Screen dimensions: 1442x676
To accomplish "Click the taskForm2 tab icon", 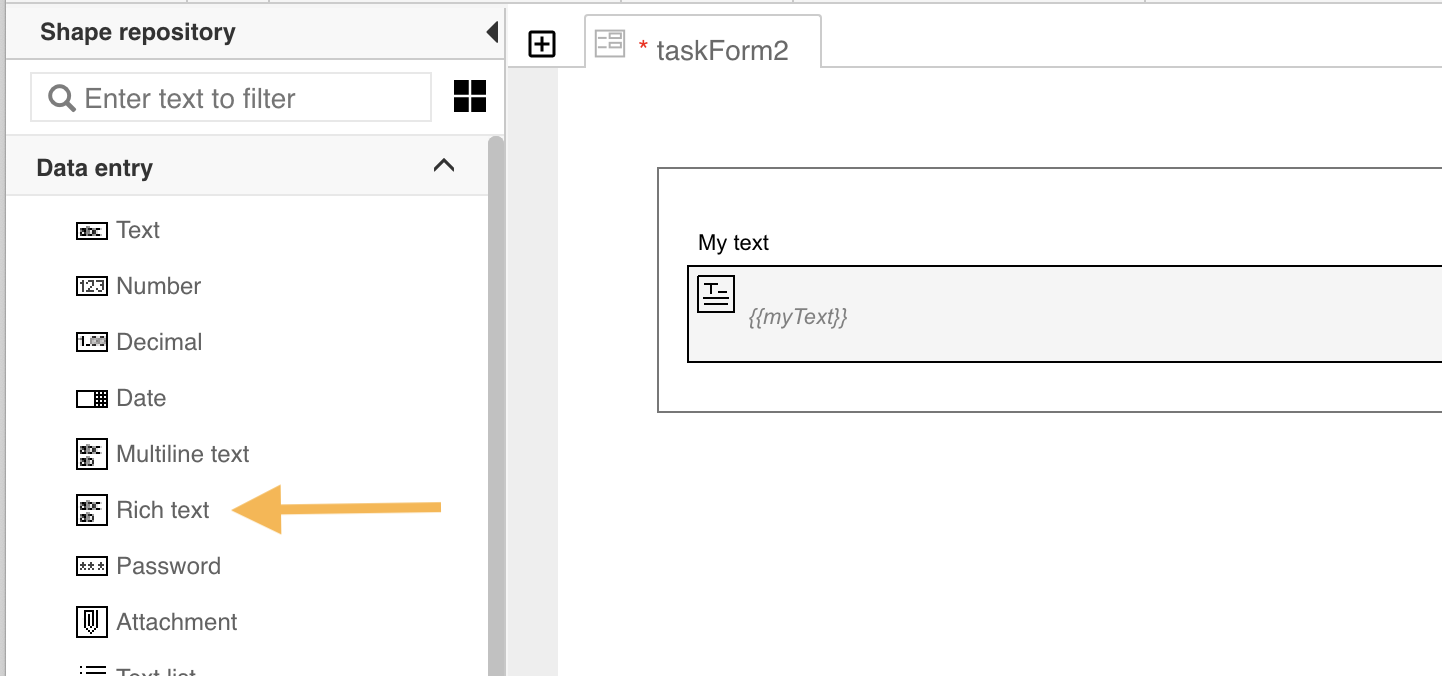I will coord(610,44).
